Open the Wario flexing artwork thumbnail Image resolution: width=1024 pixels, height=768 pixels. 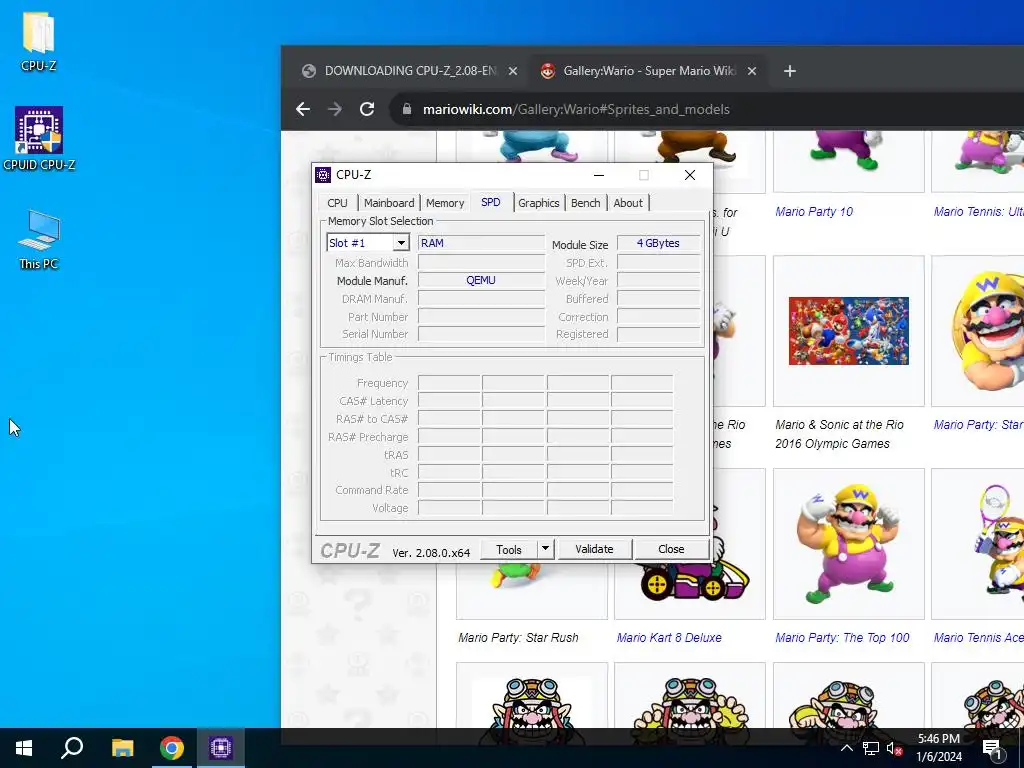848,543
